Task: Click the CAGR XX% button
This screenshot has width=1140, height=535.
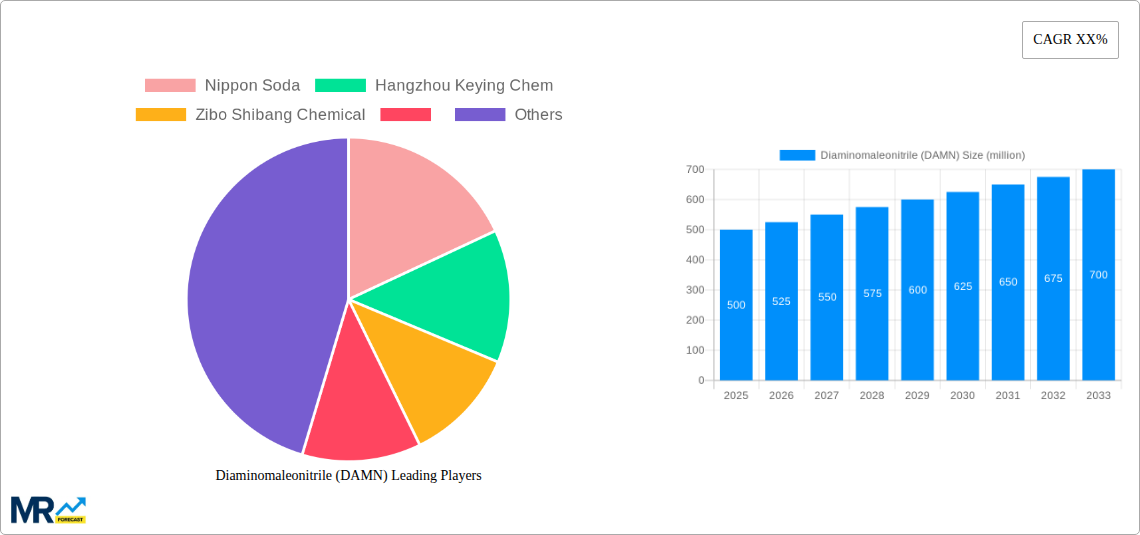Action: [x=1070, y=40]
